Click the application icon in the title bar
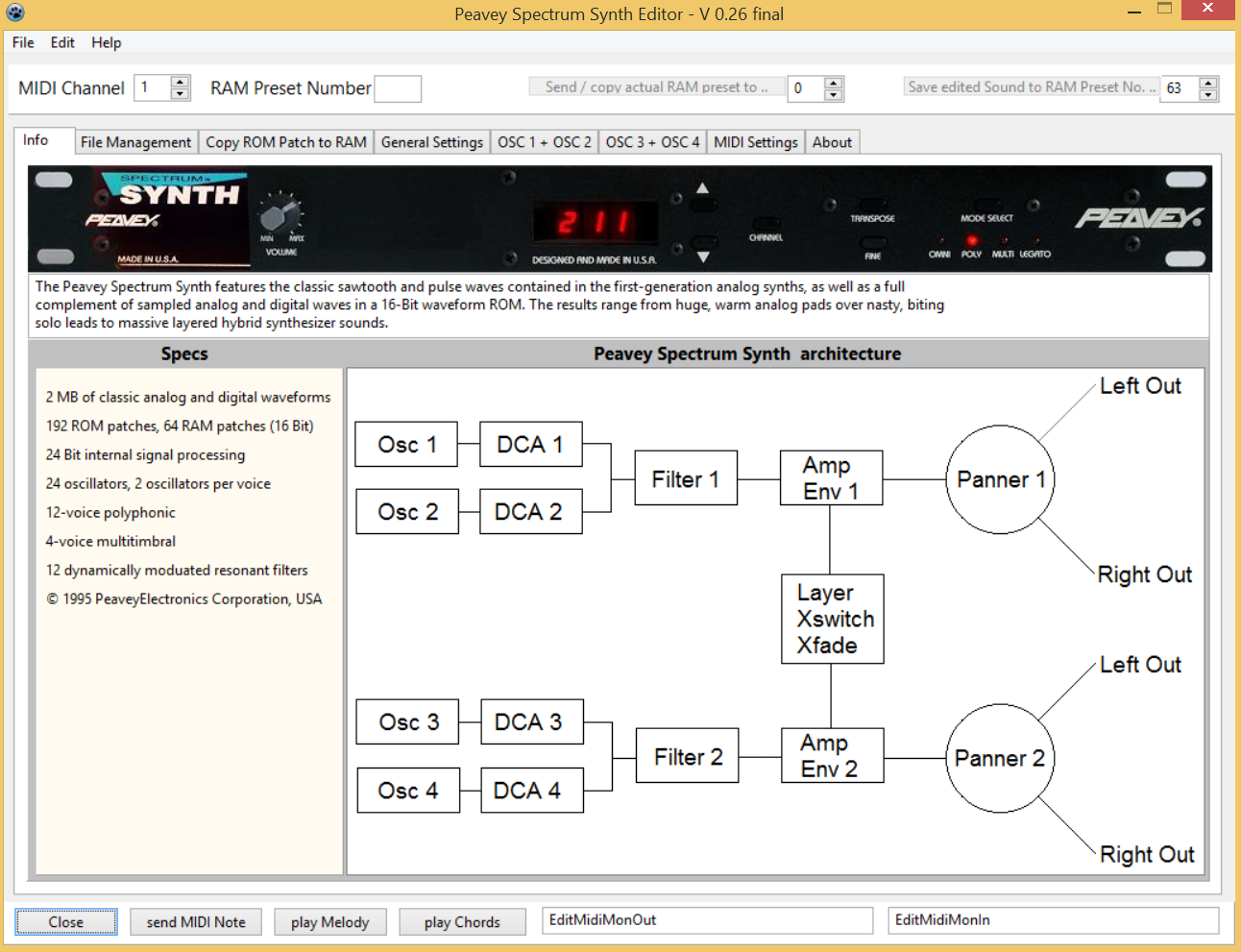This screenshot has height=952, width=1241. [15, 13]
